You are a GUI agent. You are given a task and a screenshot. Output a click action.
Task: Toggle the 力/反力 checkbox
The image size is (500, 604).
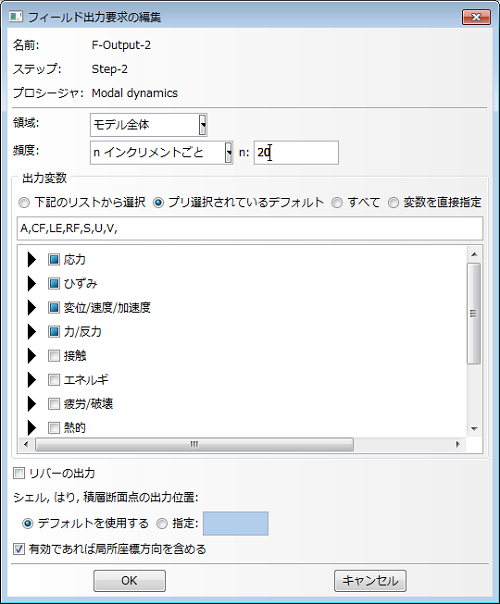pyautogui.click(x=54, y=331)
